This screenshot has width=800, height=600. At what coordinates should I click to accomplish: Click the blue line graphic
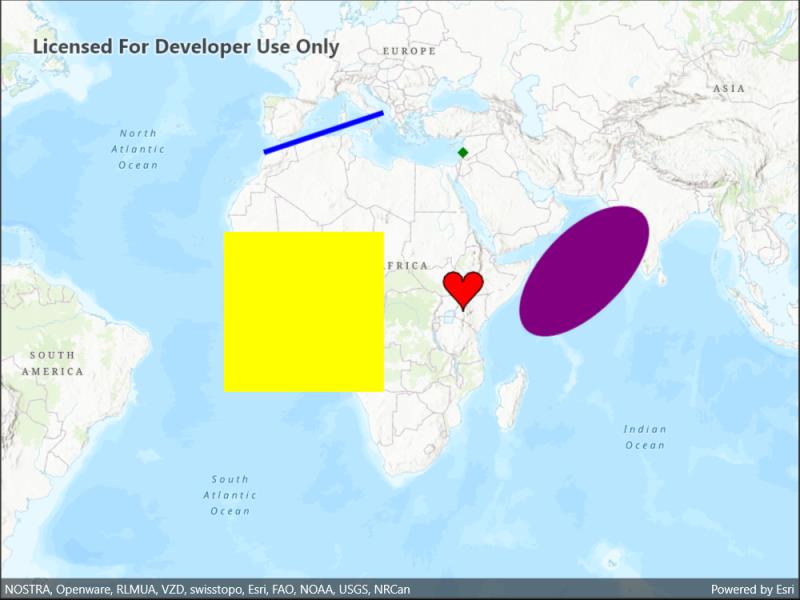tap(323, 132)
